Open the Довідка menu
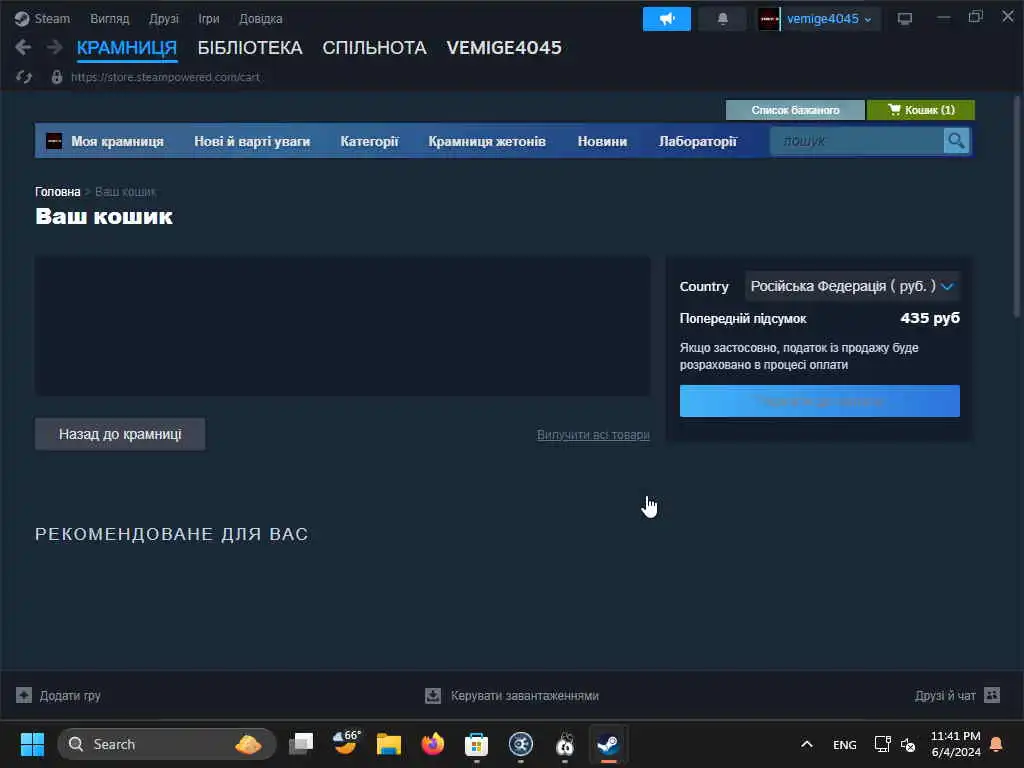The height and width of the screenshot is (768, 1024). click(x=261, y=18)
